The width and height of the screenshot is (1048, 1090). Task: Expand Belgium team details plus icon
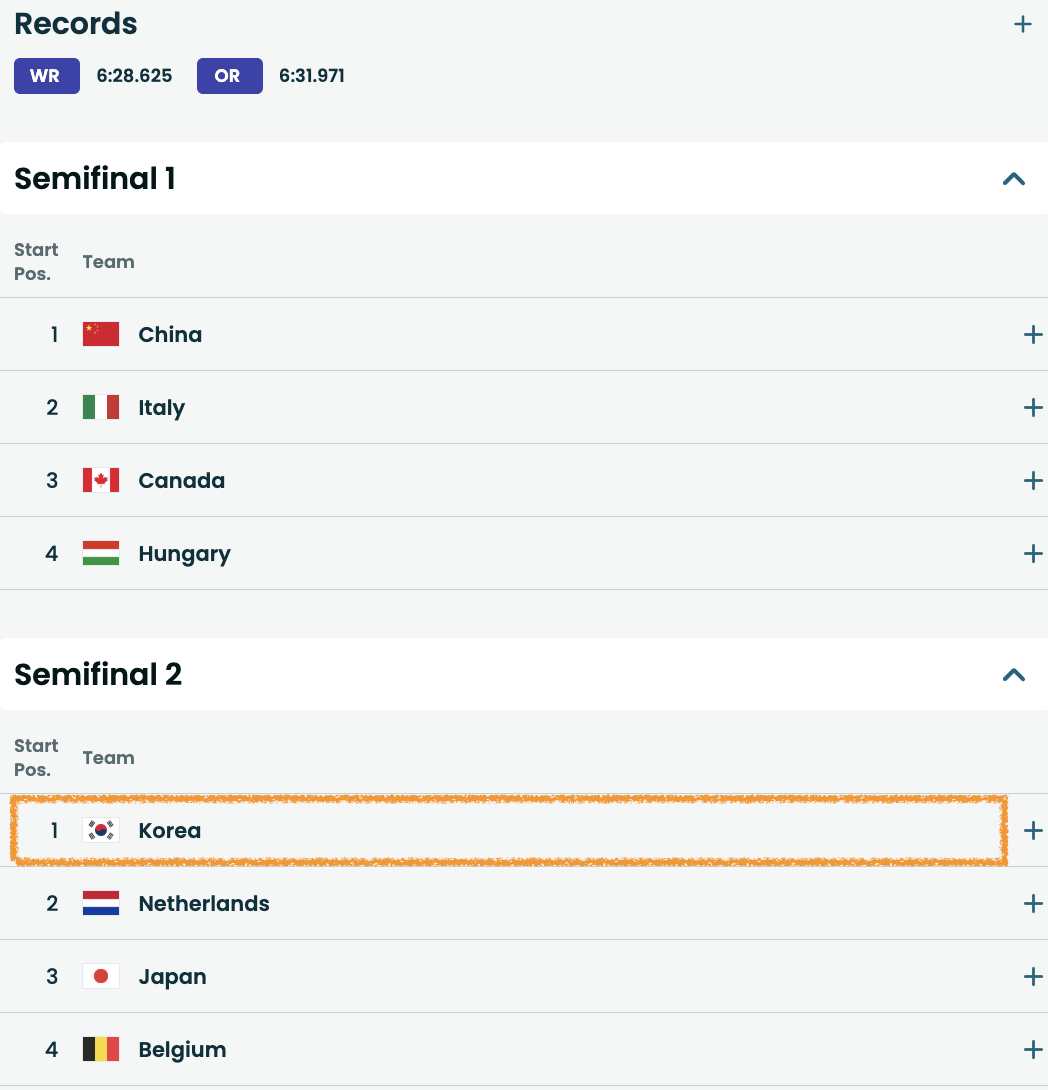[x=1033, y=1050]
